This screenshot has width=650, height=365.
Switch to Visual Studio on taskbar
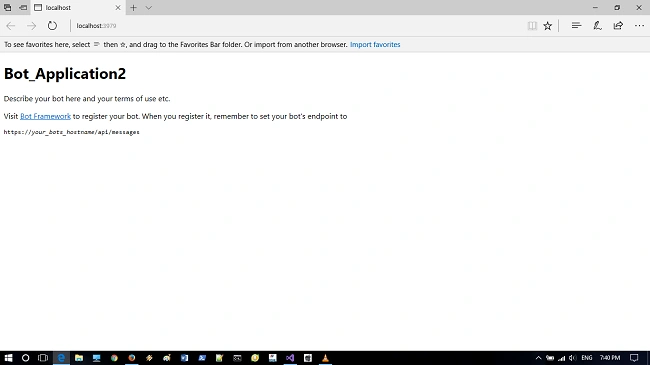click(290, 358)
